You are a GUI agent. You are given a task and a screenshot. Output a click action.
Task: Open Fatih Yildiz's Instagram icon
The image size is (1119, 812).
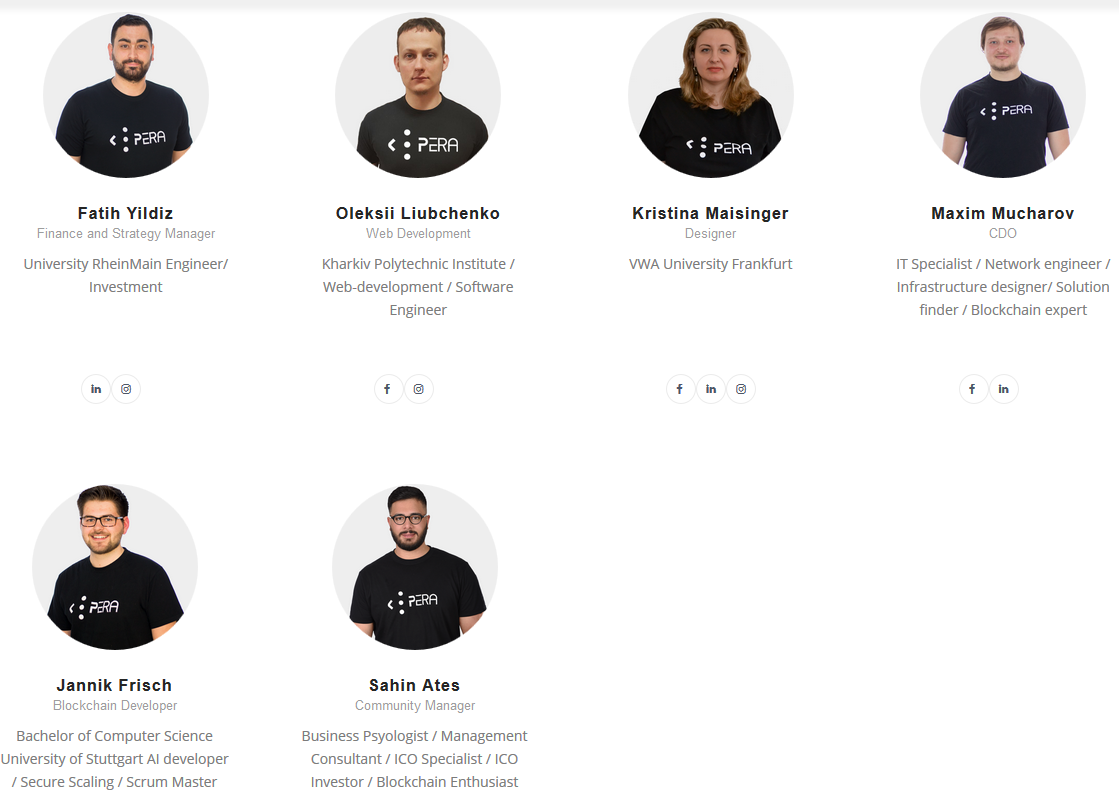coord(126,389)
